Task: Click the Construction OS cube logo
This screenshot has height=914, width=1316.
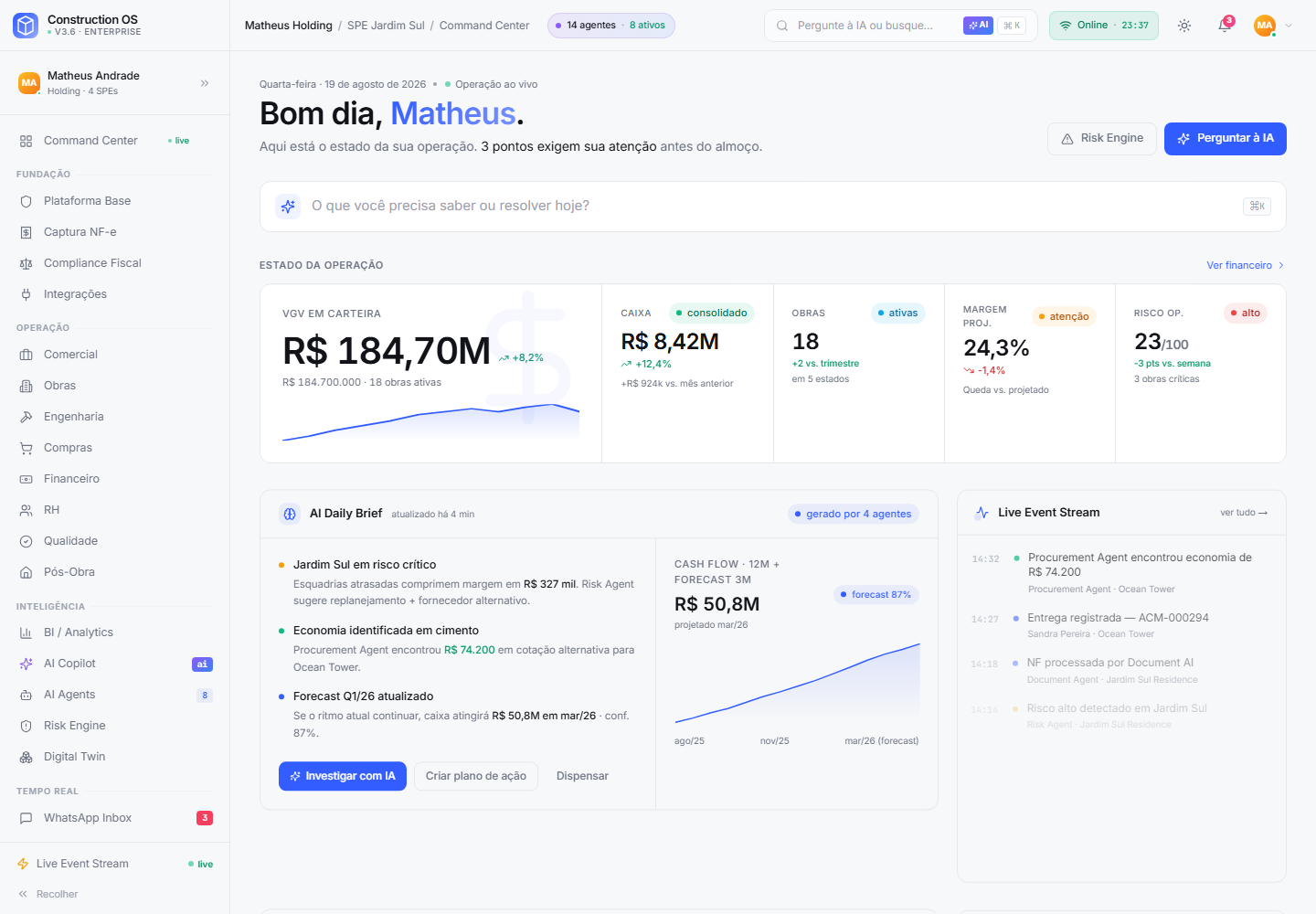Action: pos(26,25)
